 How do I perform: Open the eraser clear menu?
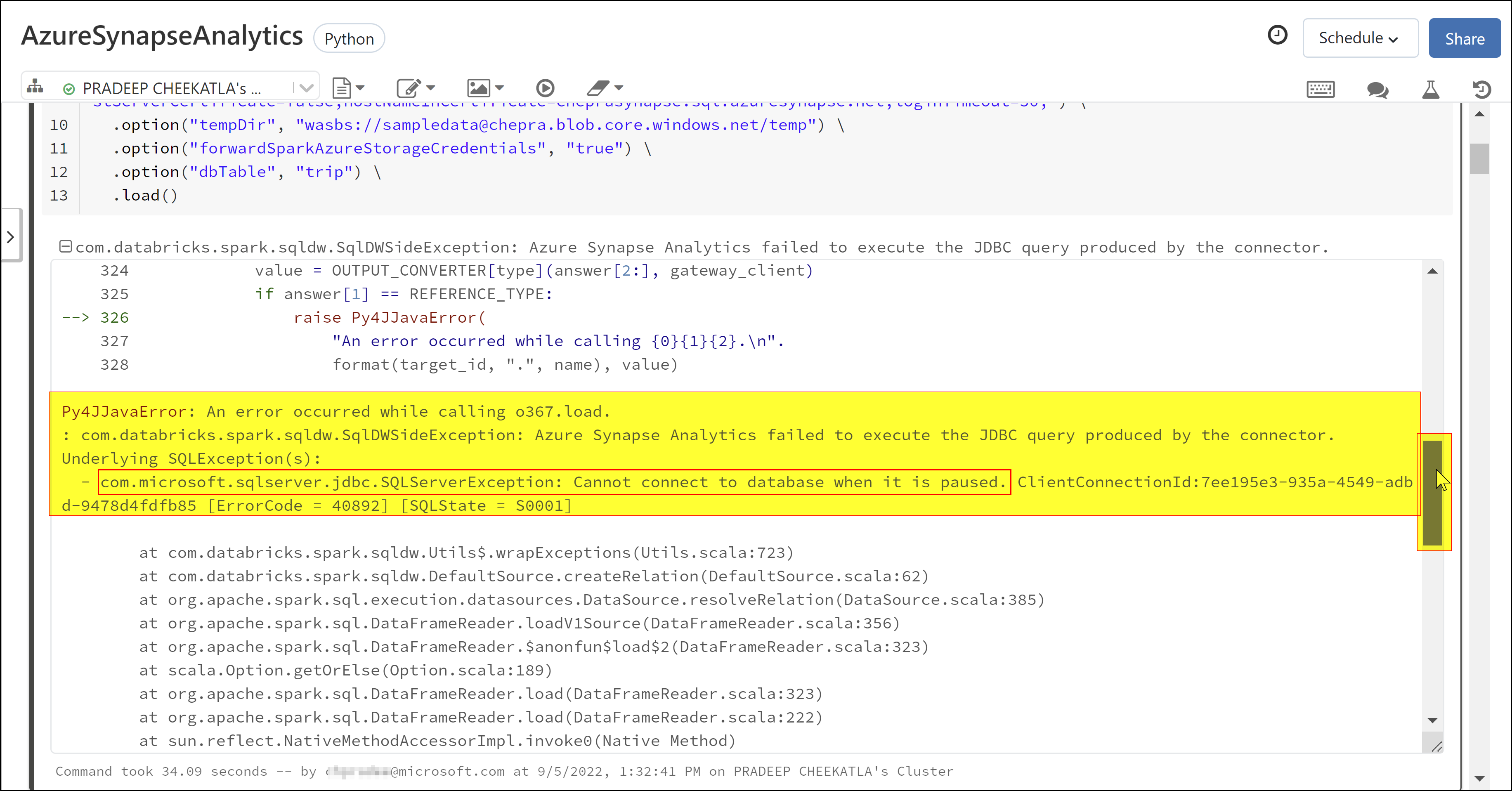pyautogui.click(x=605, y=88)
